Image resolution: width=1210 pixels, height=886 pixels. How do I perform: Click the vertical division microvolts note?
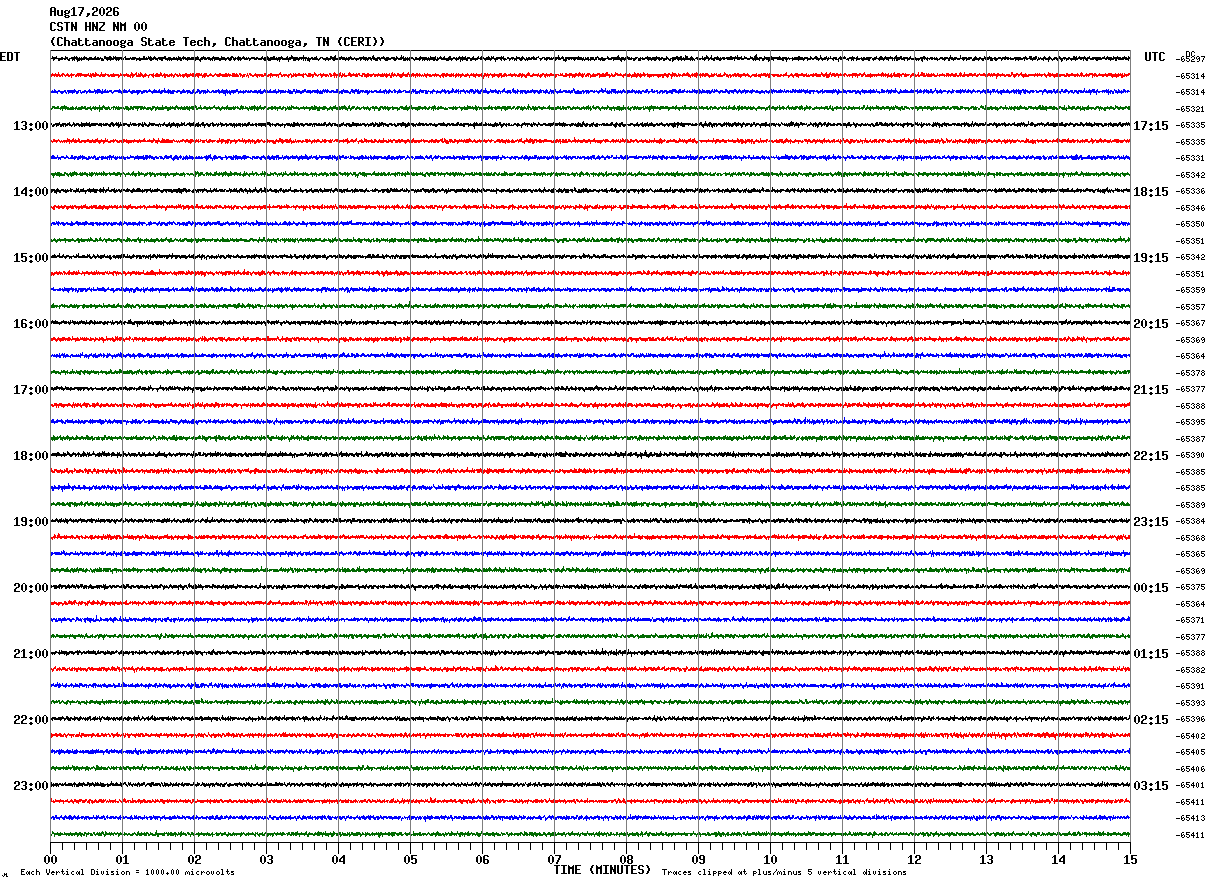click(127, 872)
